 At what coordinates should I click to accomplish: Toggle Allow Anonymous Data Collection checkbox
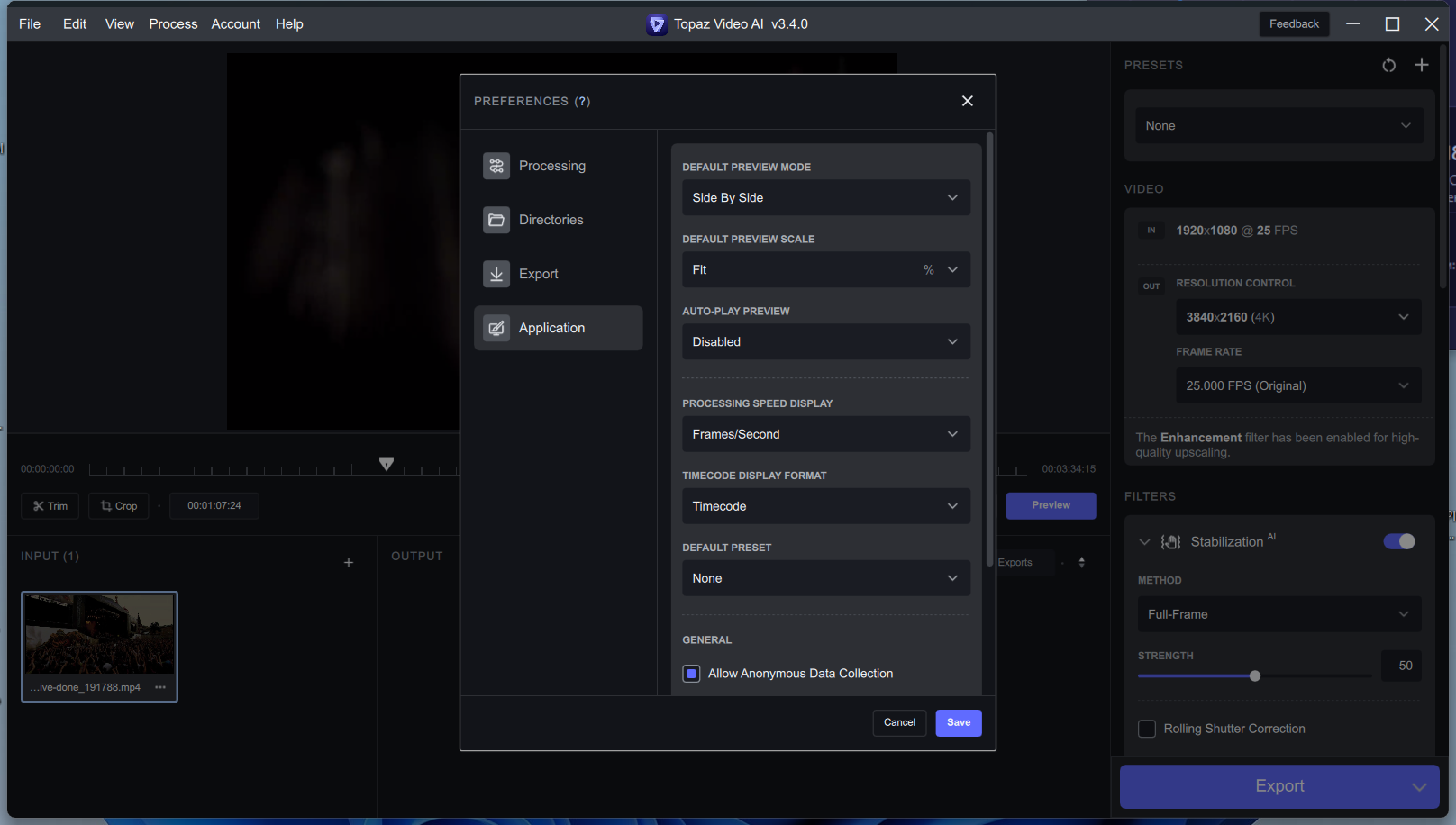tap(691, 674)
